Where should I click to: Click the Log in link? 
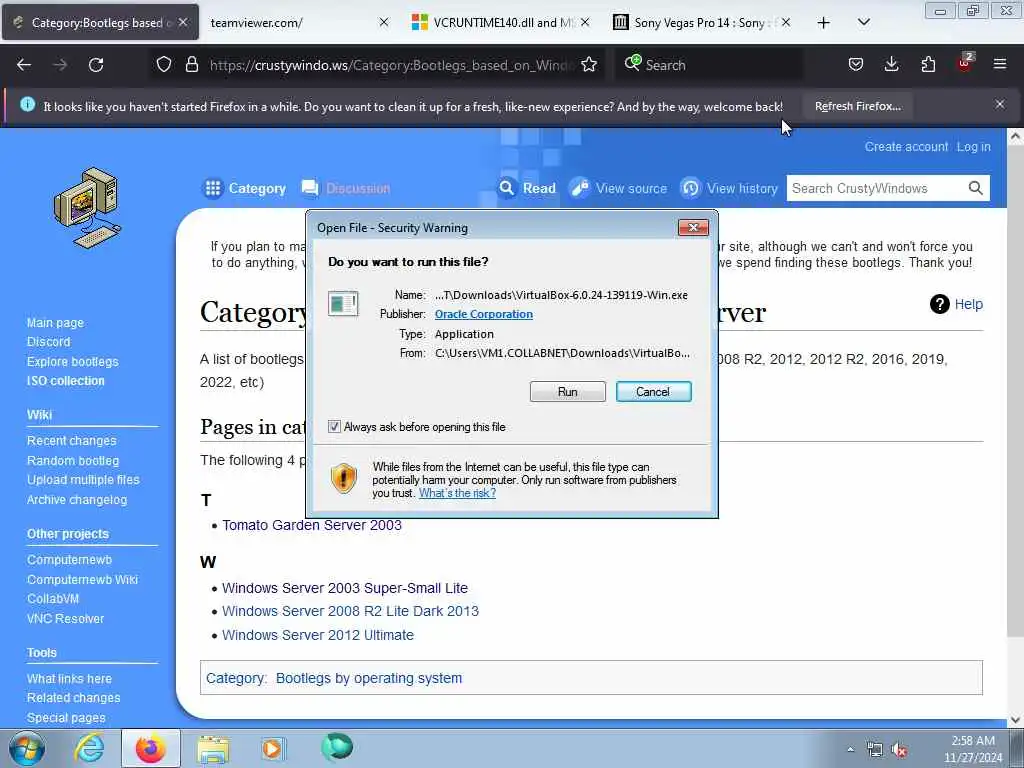(974, 147)
